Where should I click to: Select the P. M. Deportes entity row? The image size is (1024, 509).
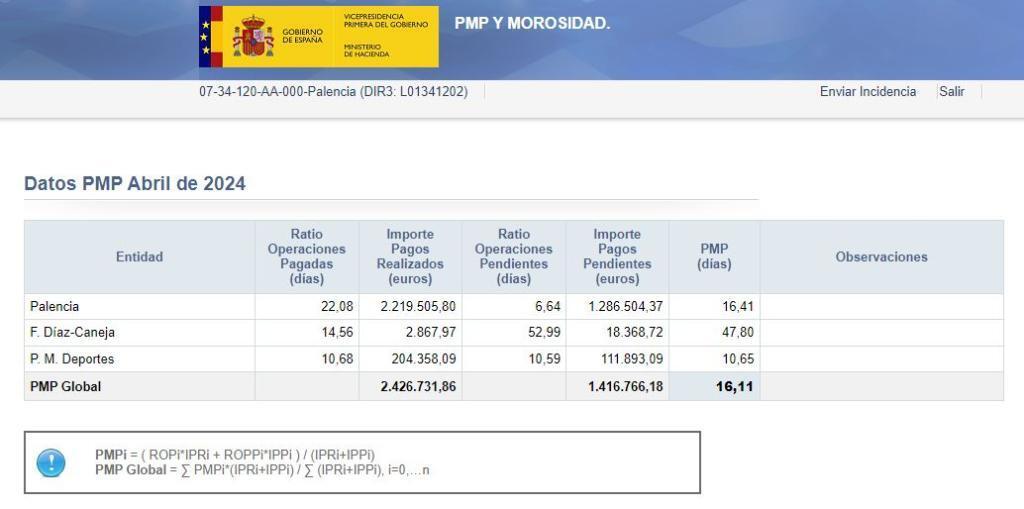(x=72, y=359)
